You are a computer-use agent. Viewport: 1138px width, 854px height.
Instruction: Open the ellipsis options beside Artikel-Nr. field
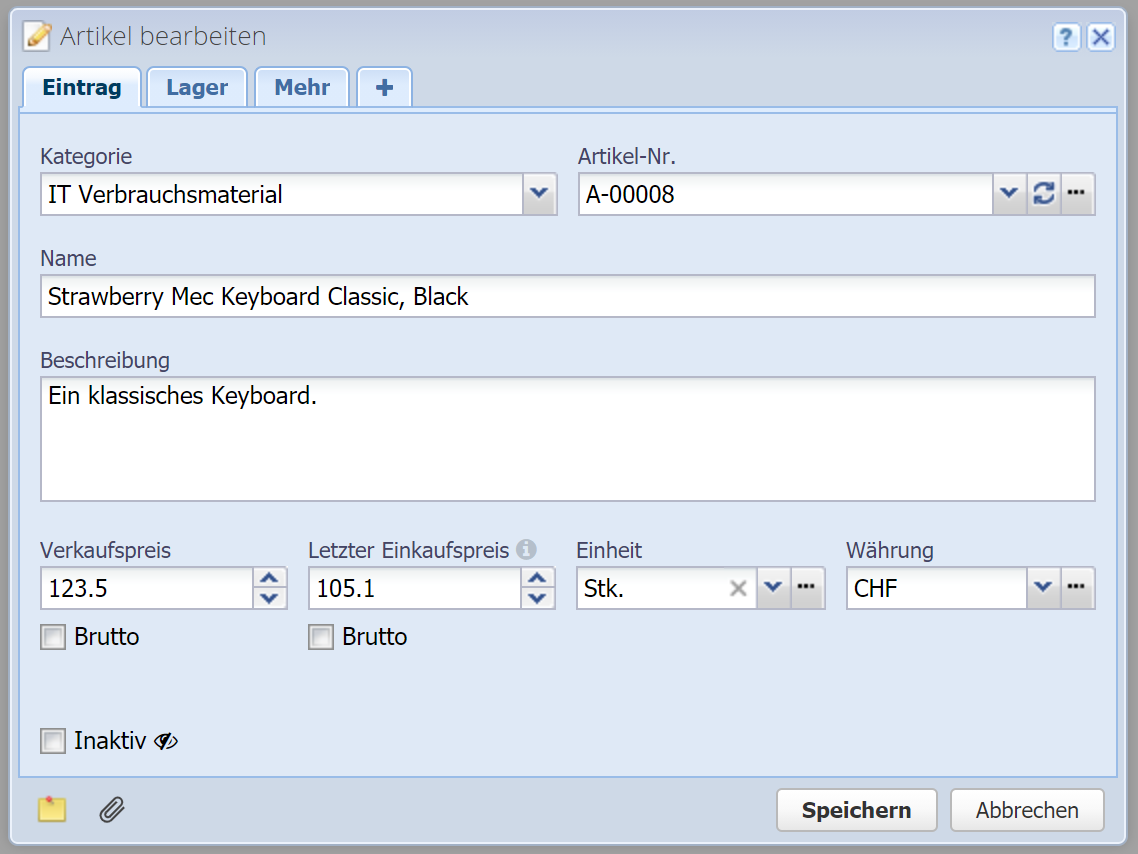1077,194
